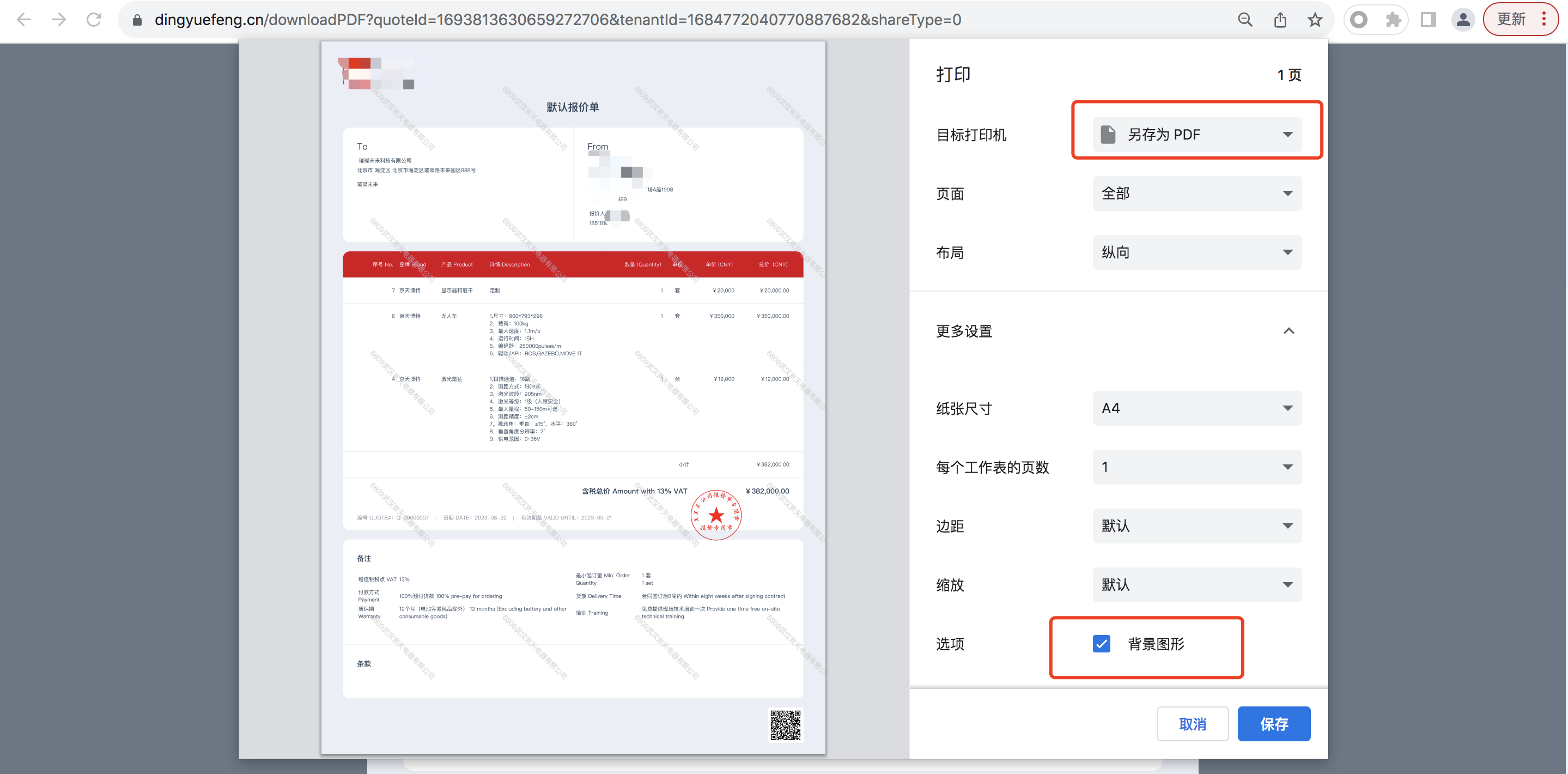Open the 布局 纵向 dropdown

[1196, 252]
